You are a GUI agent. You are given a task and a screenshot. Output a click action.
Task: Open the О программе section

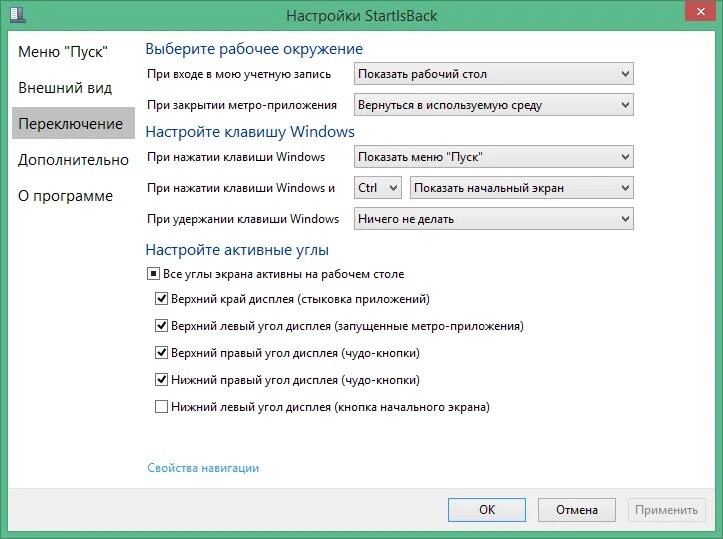pyautogui.click(x=65, y=195)
